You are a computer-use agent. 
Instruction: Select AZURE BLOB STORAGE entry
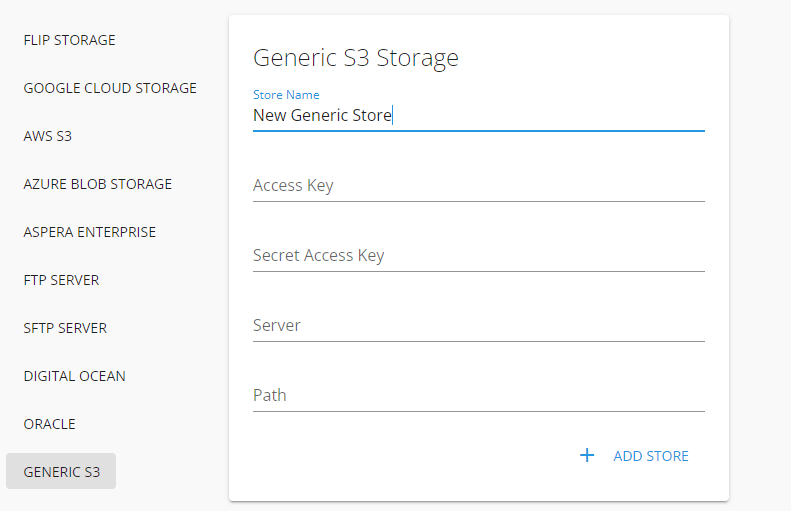point(98,184)
